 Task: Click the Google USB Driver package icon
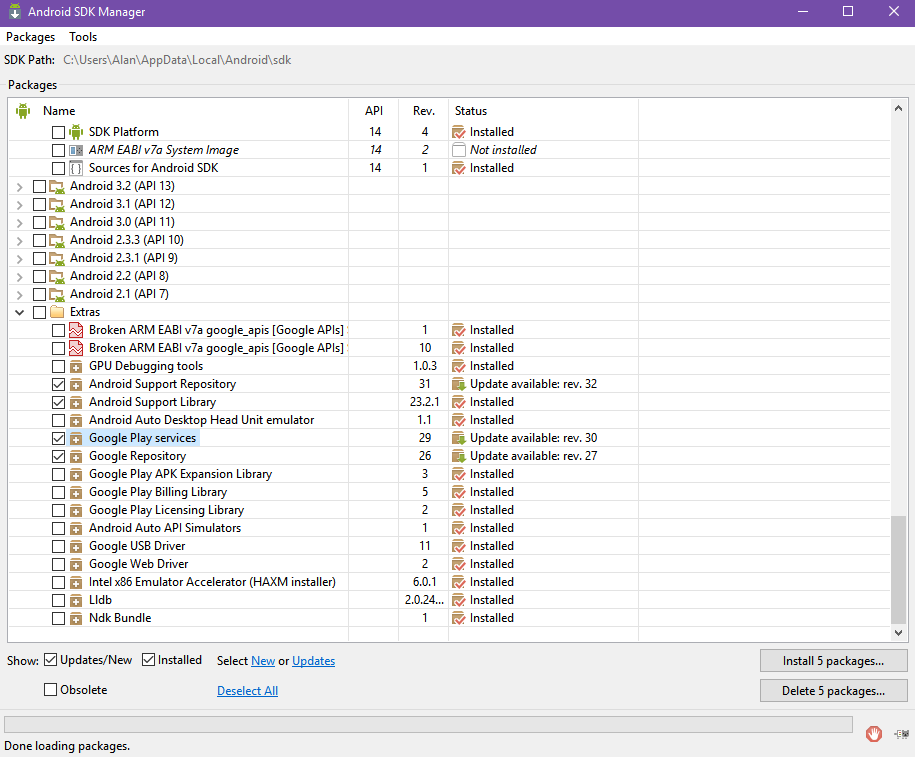click(x=76, y=546)
